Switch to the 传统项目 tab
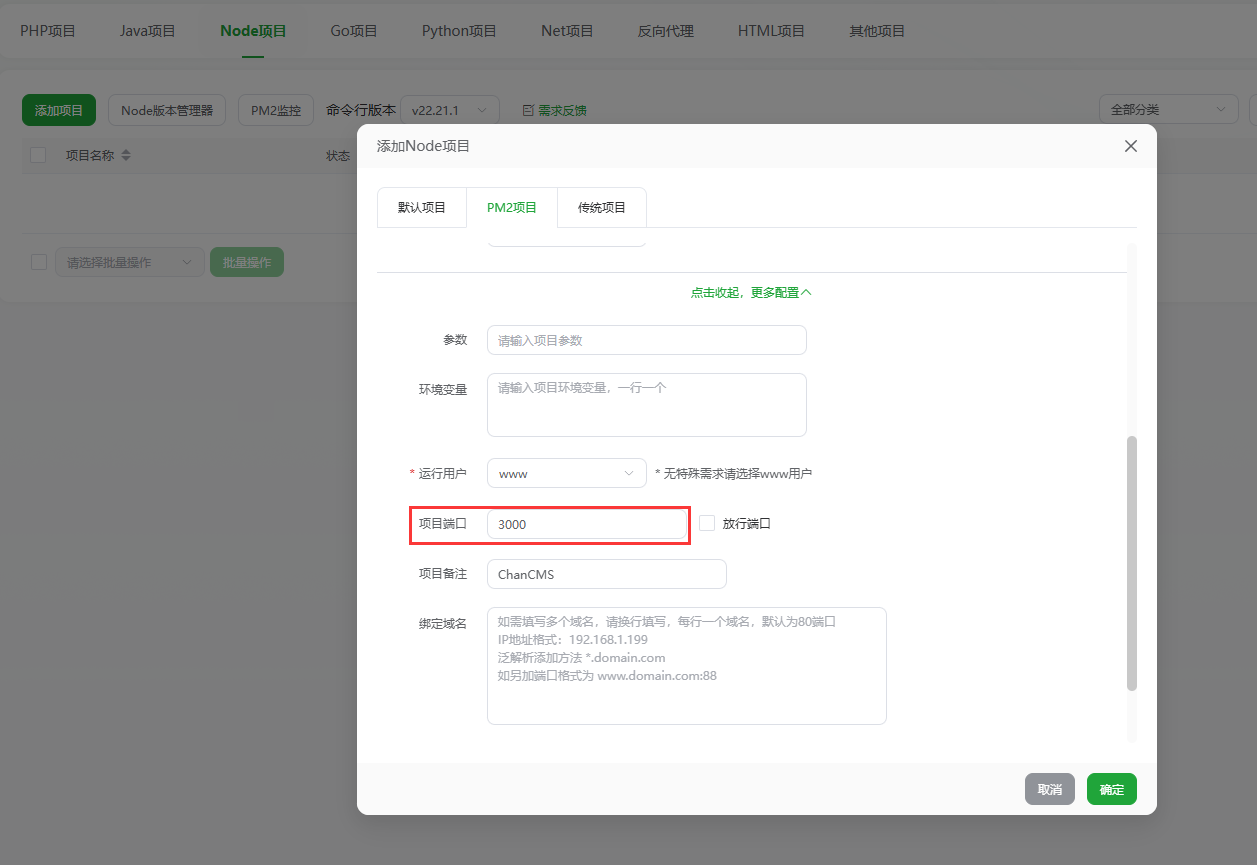This screenshot has width=1257, height=865. point(601,207)
